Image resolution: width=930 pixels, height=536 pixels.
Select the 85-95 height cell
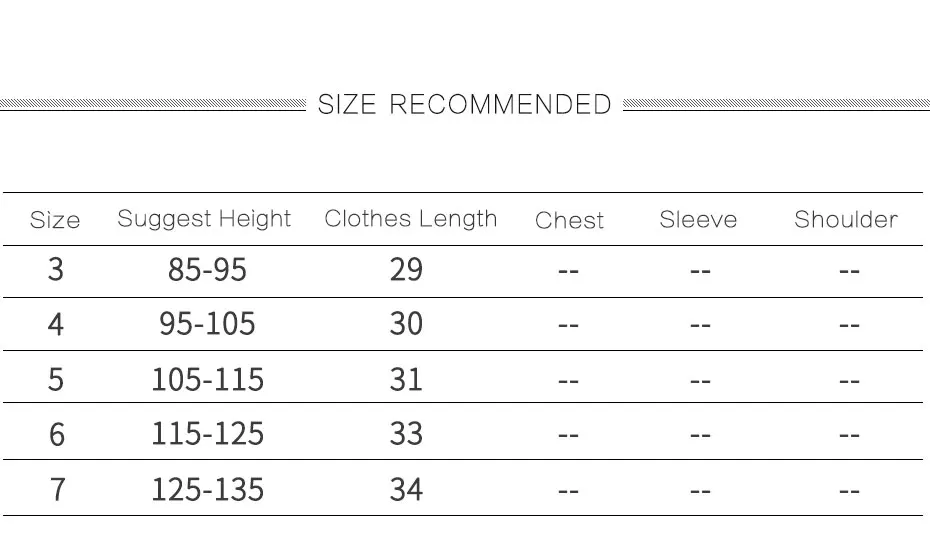(207, 270)
